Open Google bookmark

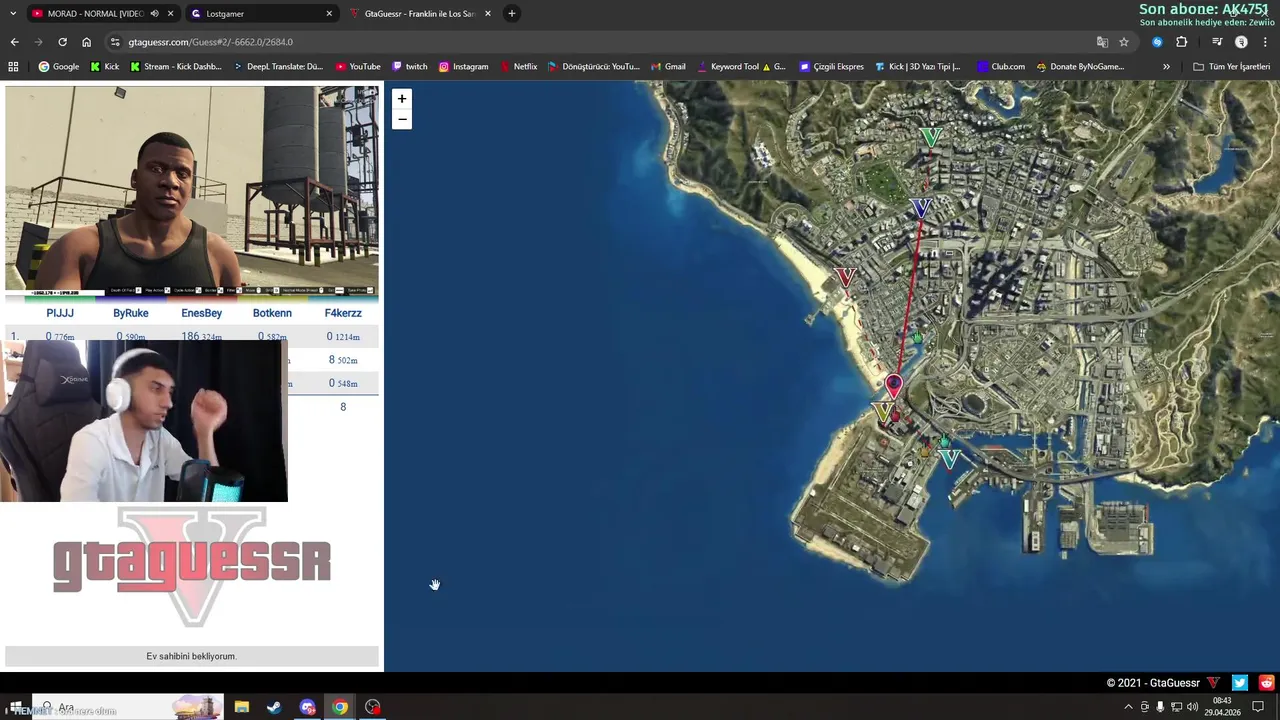tap(59, 67)
